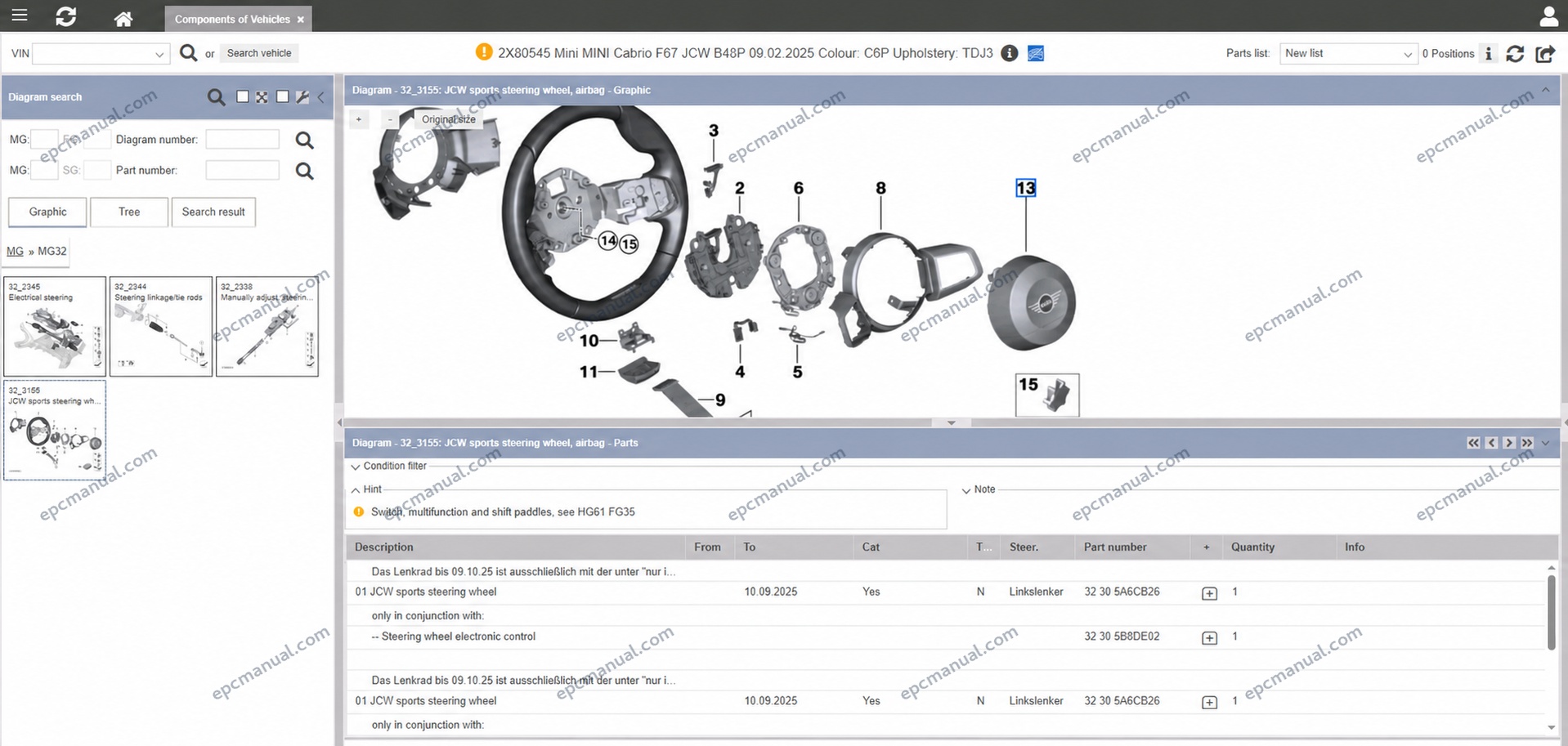Viewport: 1568px width, 746px height.
Task: Switch to the Search result tab
Action: pos(213,212)
